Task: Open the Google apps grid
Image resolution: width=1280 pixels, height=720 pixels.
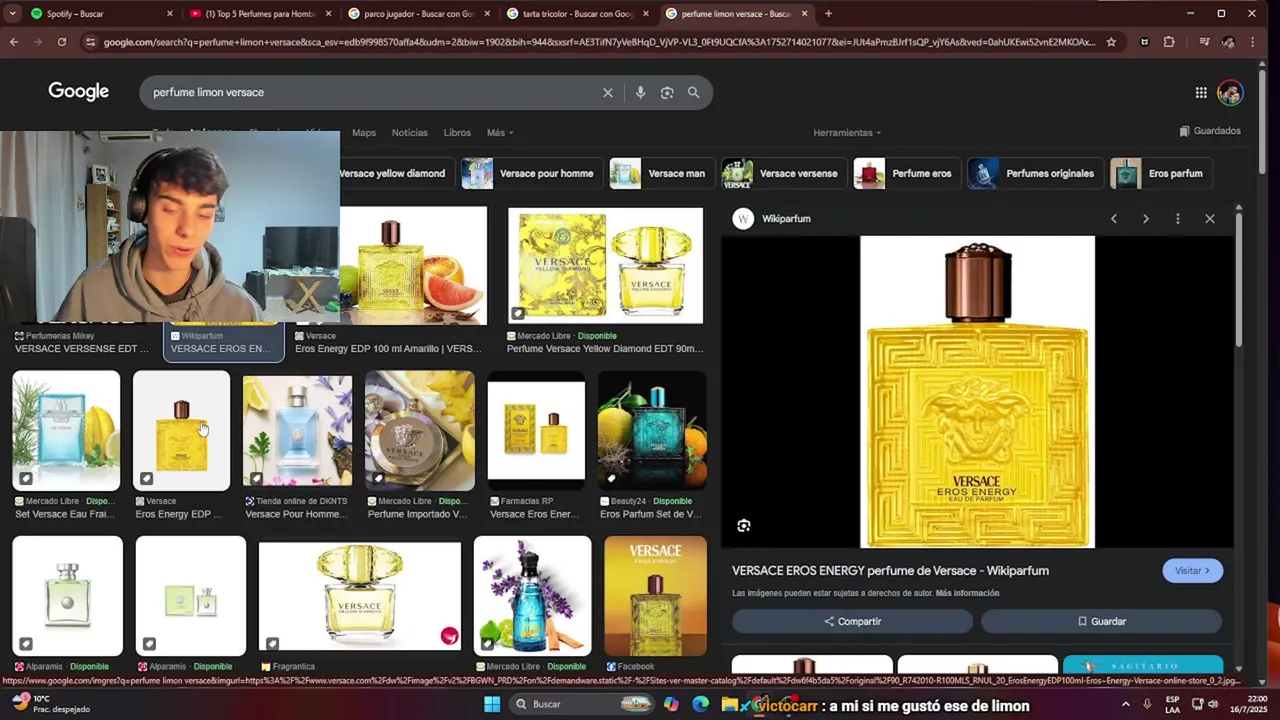Action: [x=1201, y=93]
